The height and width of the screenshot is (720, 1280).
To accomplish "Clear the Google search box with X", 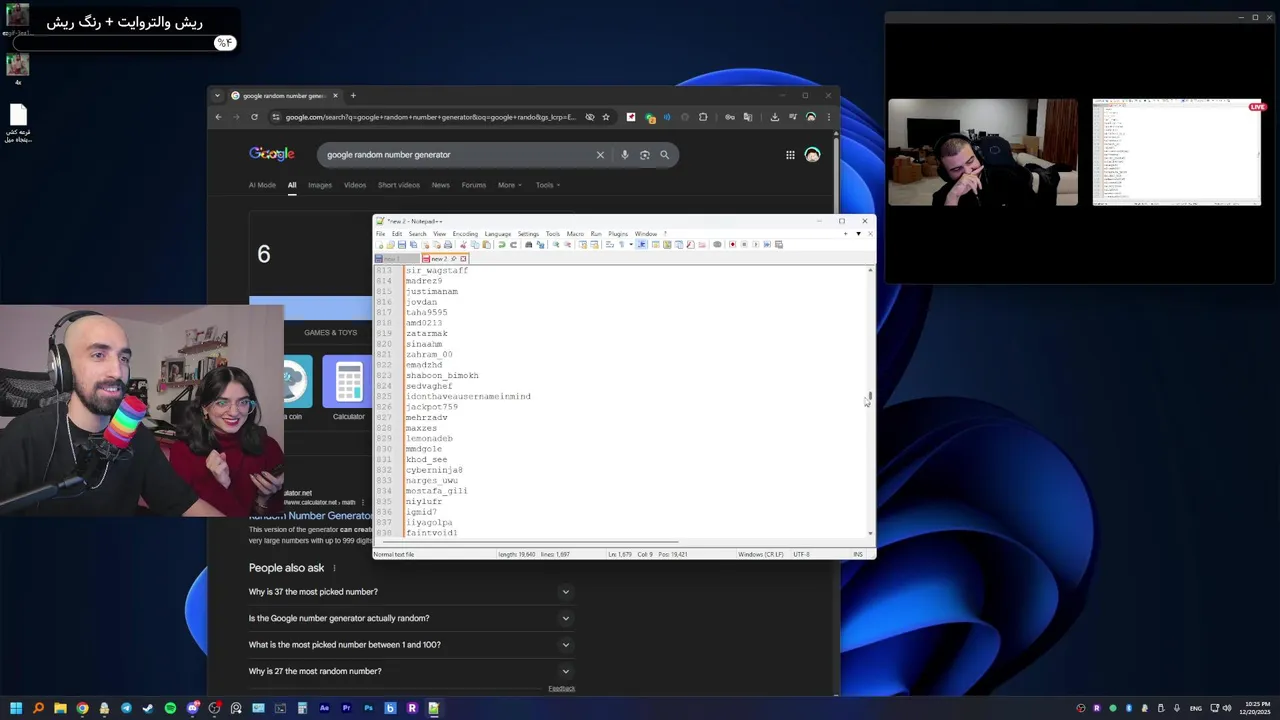I will click(600, 155).
